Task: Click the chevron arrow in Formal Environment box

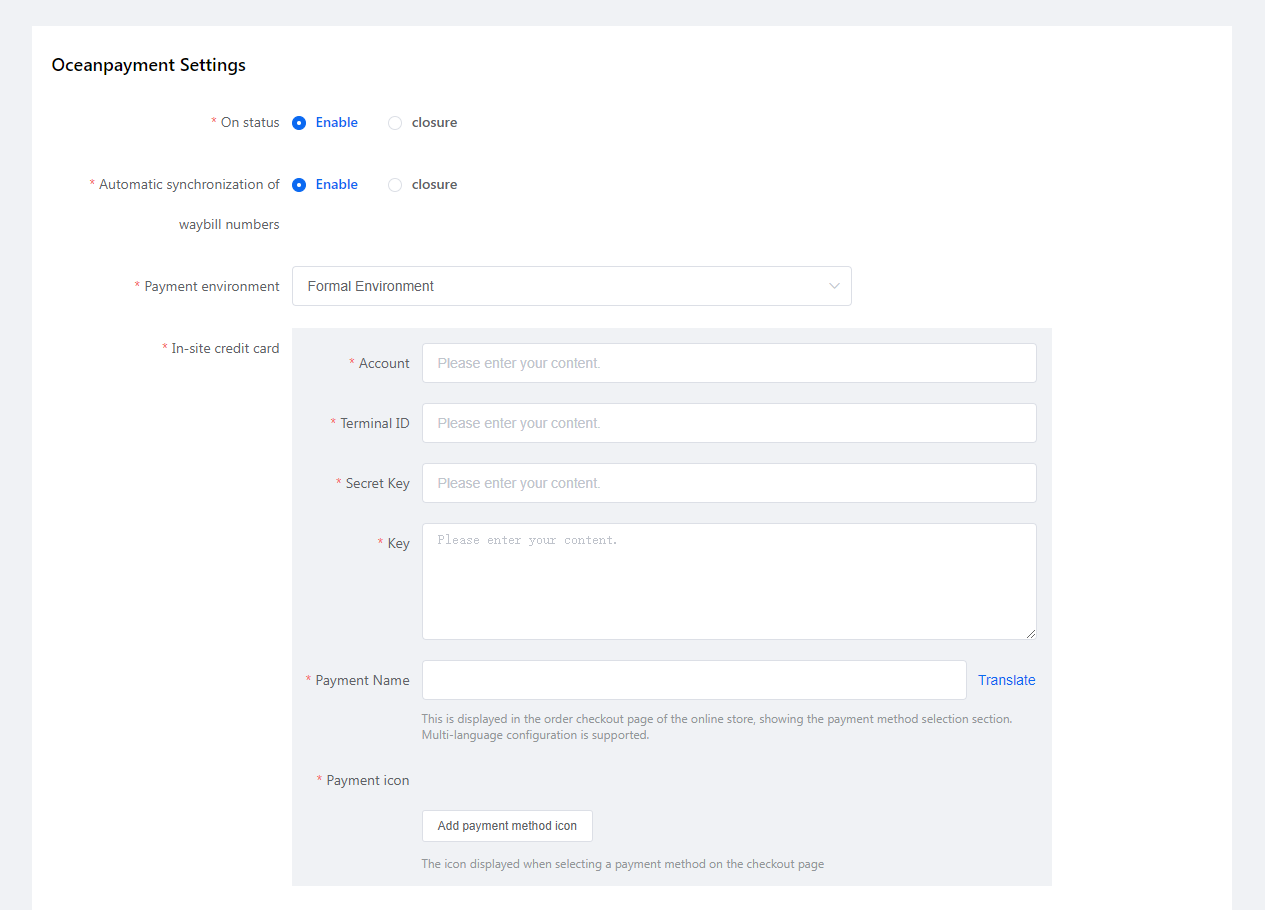Action: [834, 286]
